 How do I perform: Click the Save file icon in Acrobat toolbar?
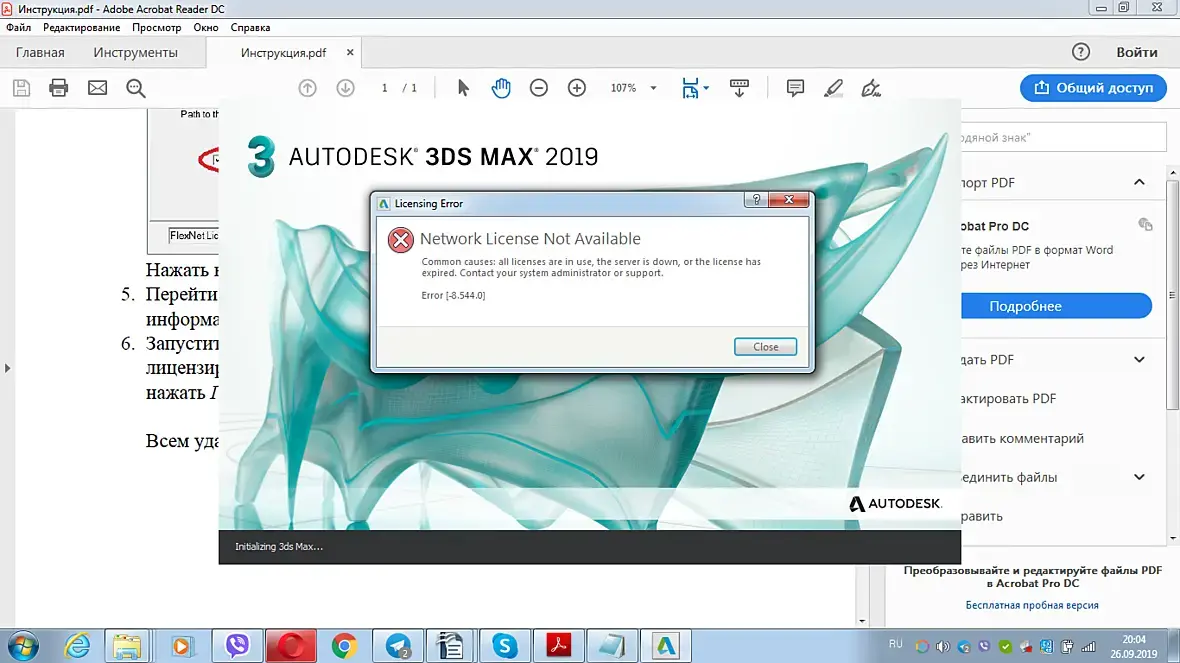[21, 88]
